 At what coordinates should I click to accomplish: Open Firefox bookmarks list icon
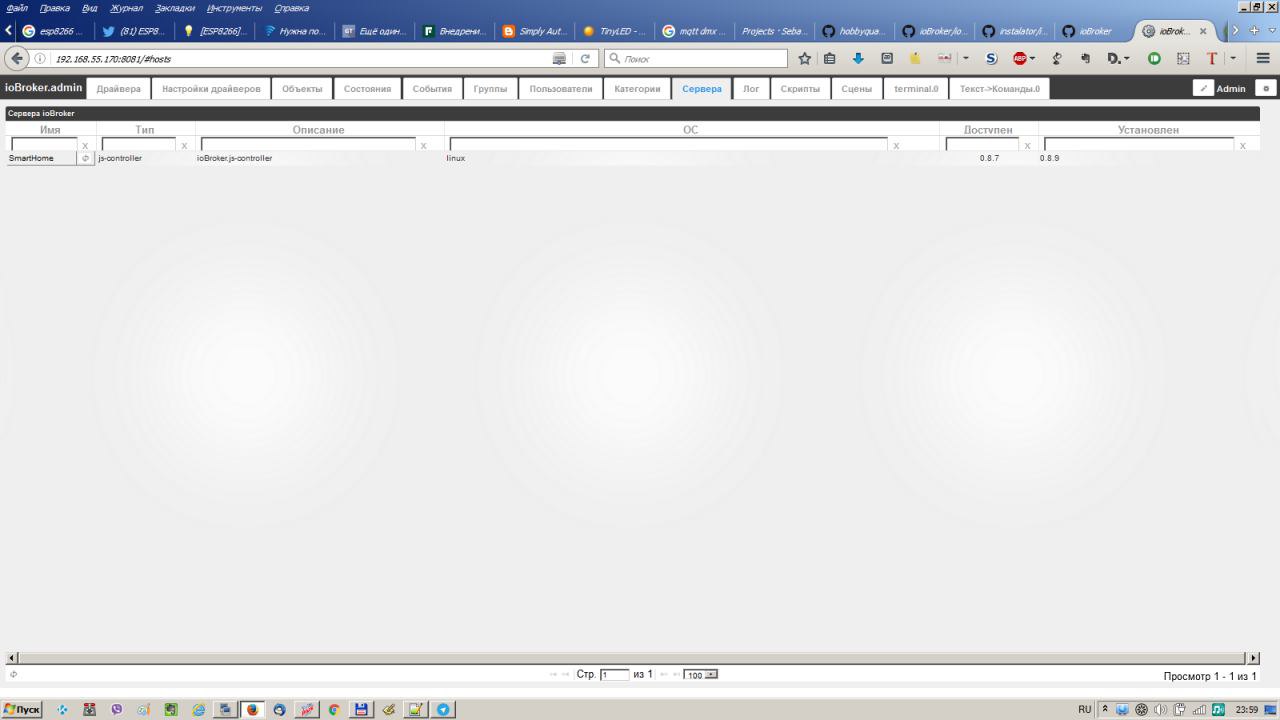[x=830, y=58]
